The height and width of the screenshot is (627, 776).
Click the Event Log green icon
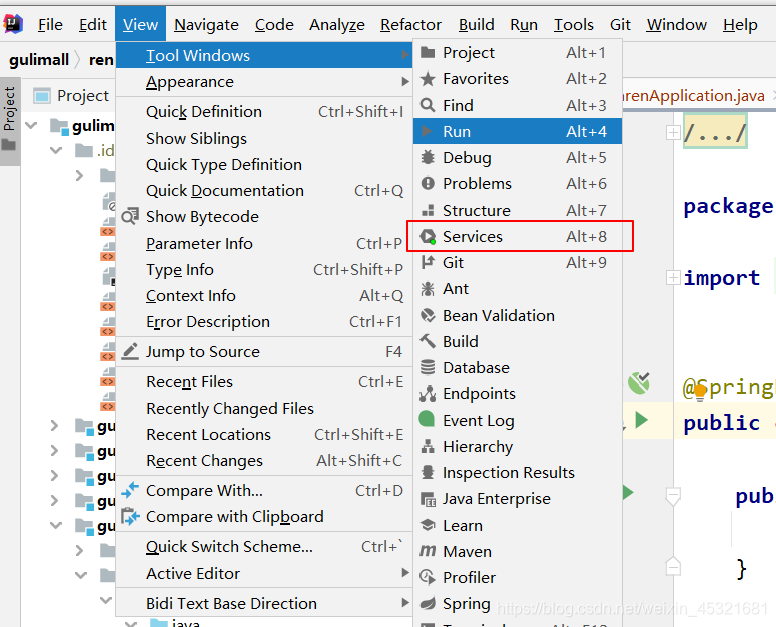427,419
